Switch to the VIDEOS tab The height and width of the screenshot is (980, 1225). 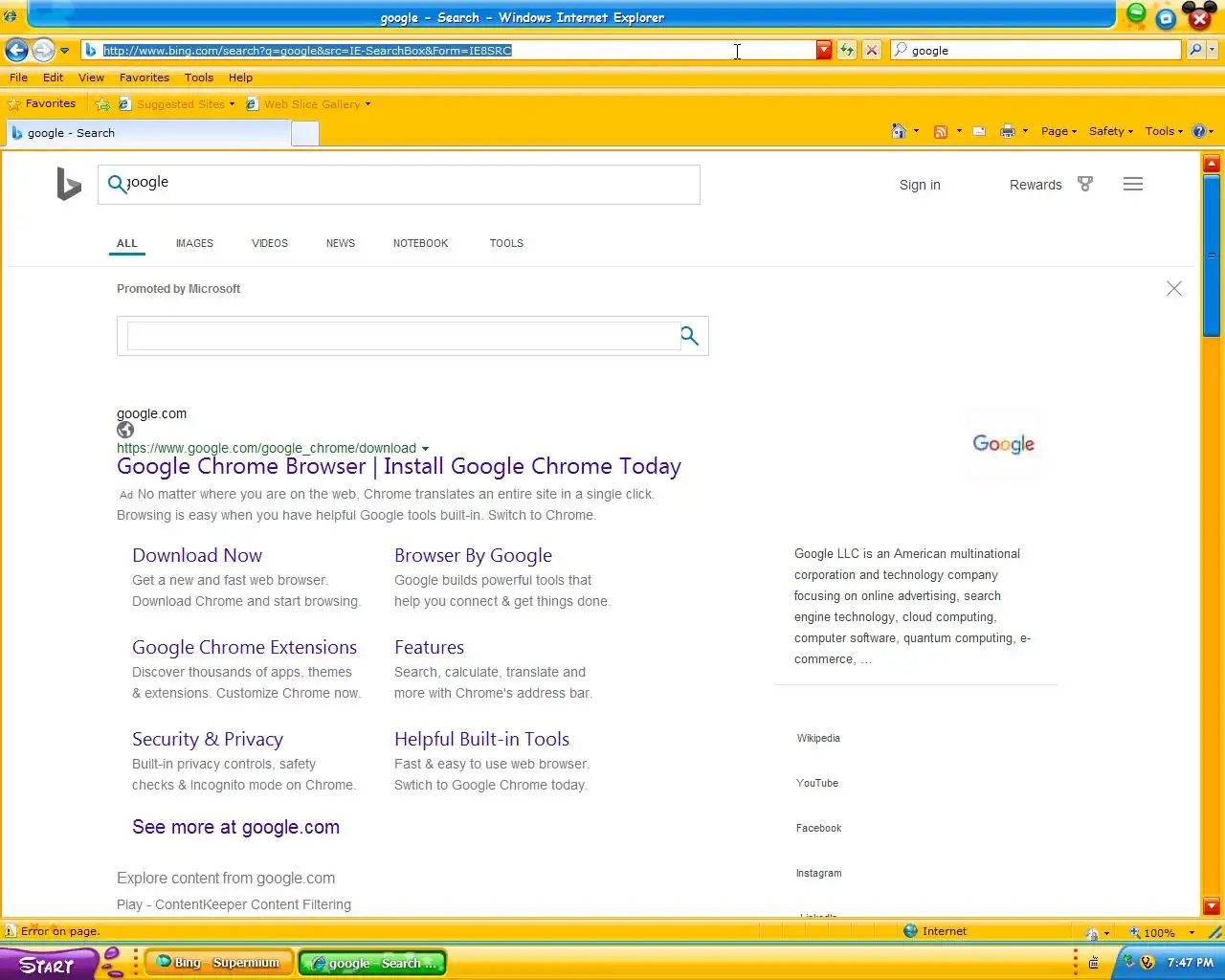[270, 243]
